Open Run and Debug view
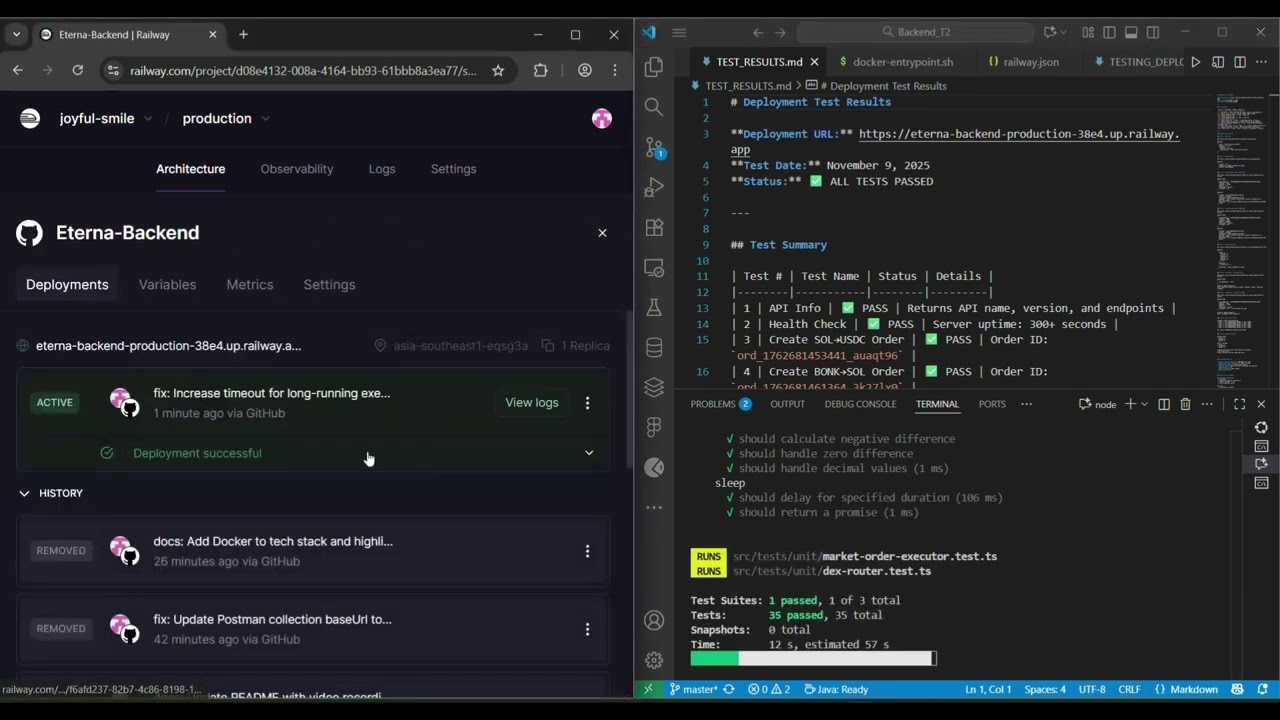1280x720 pixels. point(654,187)
